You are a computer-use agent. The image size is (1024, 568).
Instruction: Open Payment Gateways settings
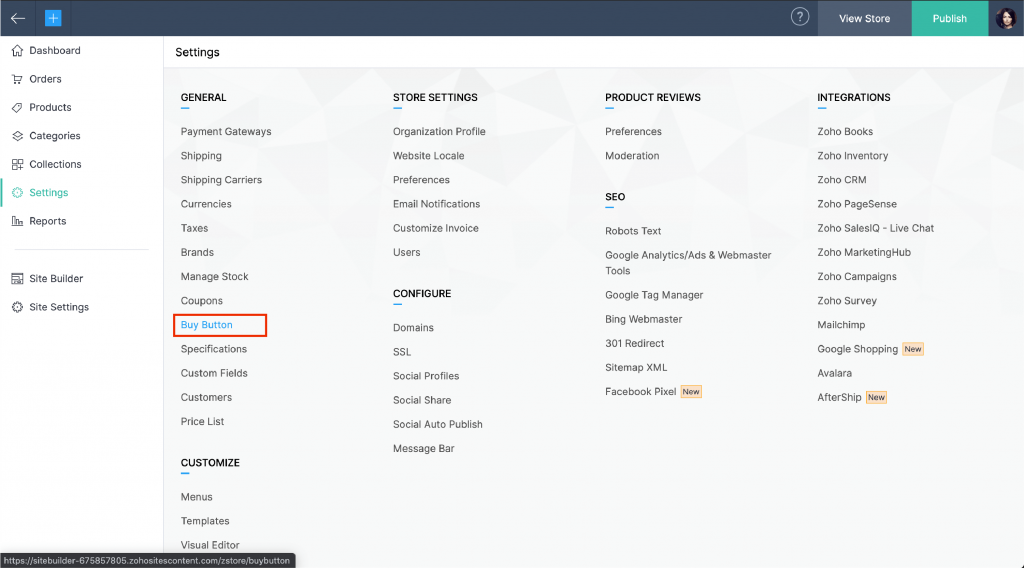tap(226, 132)
